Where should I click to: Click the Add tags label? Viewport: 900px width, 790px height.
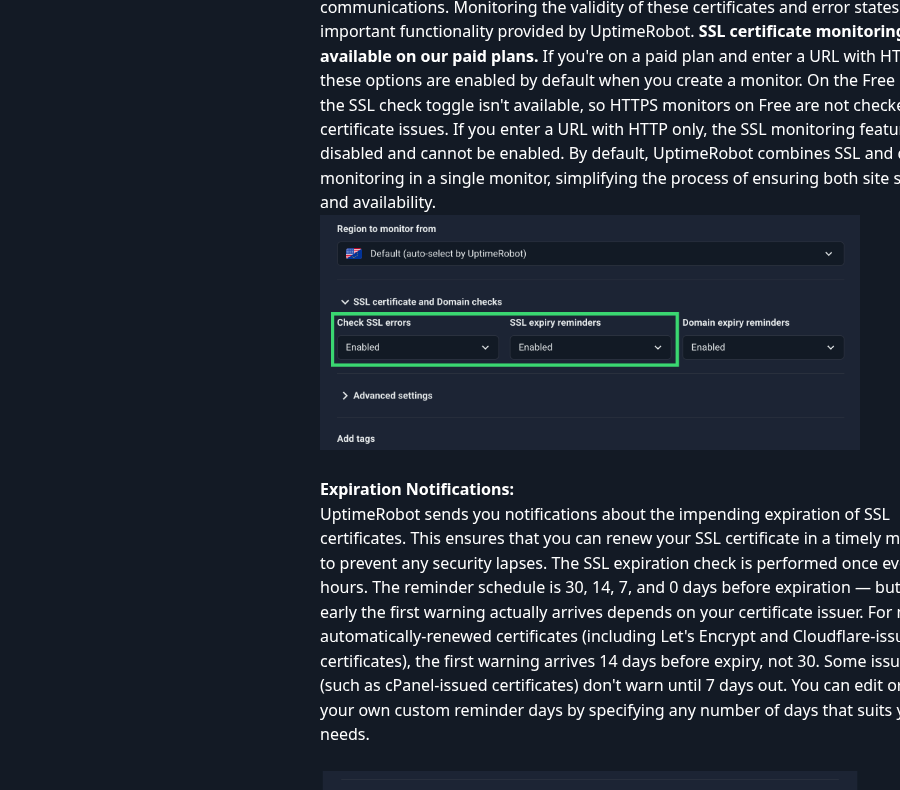coord(356,439)
